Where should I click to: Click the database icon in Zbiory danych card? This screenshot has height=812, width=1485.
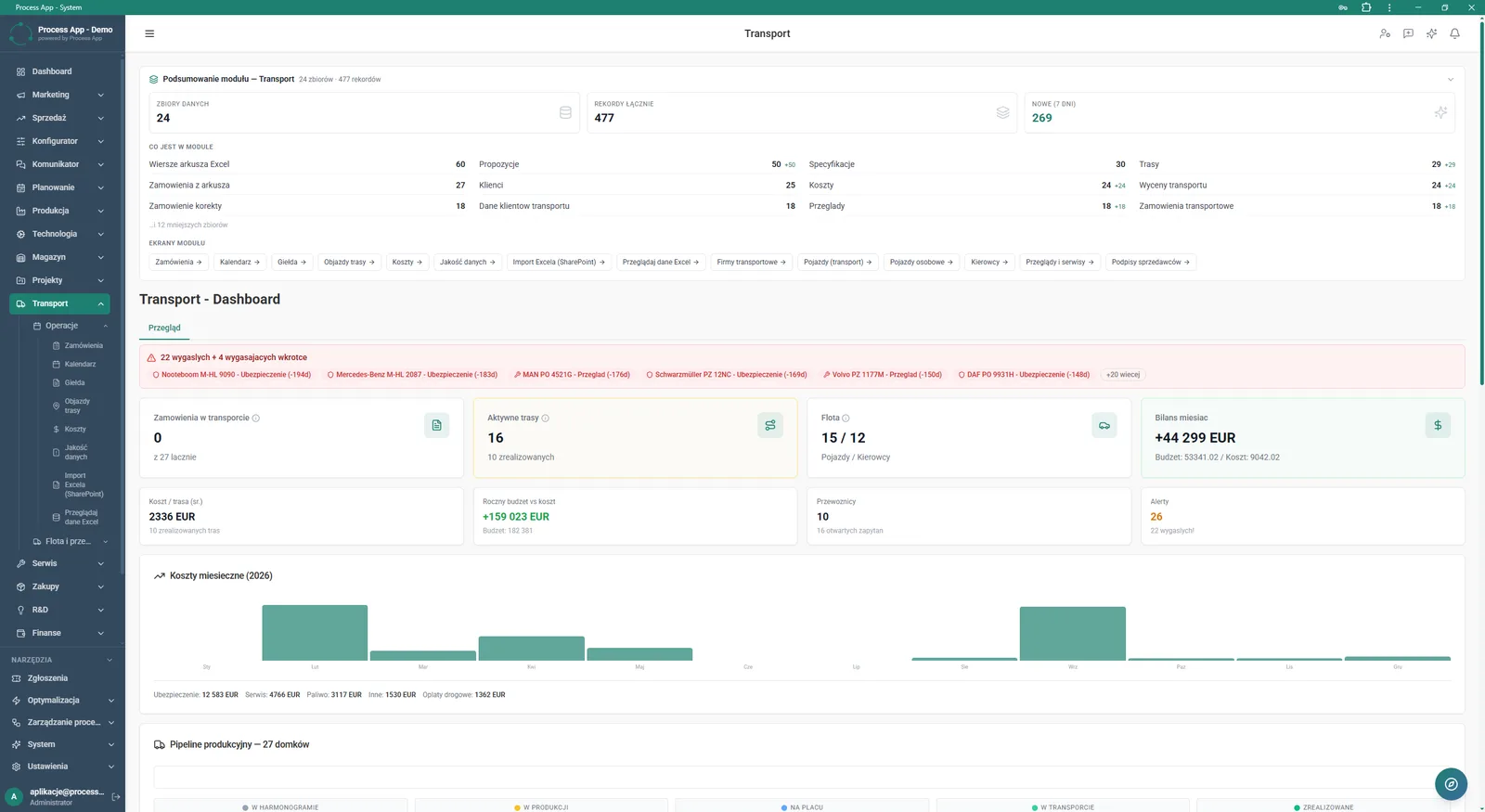pos(565,112)
